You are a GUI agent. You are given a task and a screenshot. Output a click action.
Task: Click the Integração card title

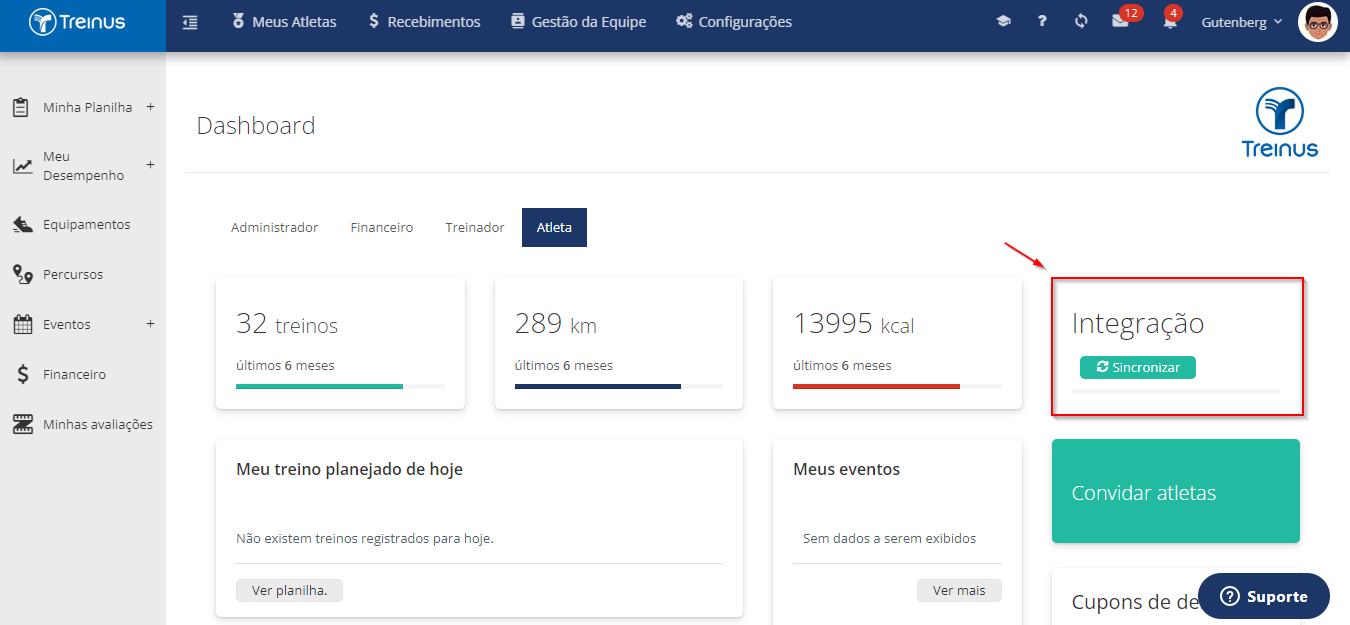point(1138,323)
